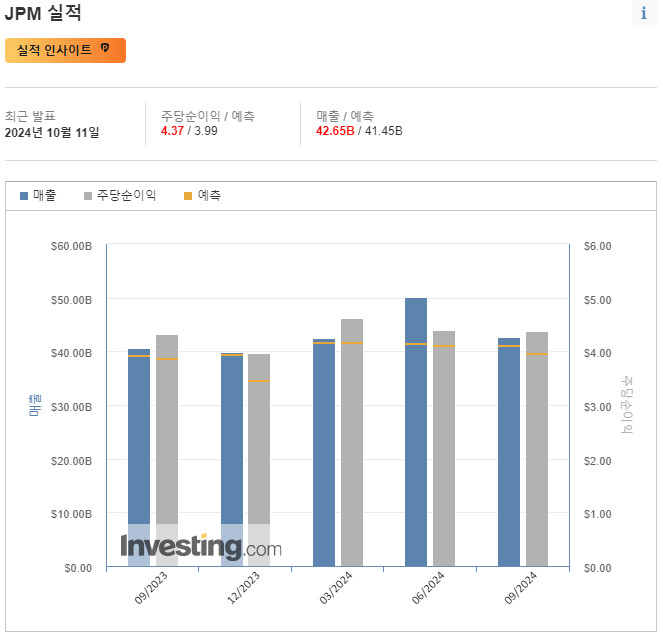
Task: Click the $50.00B left axis label
Action: tap(71, 300)
